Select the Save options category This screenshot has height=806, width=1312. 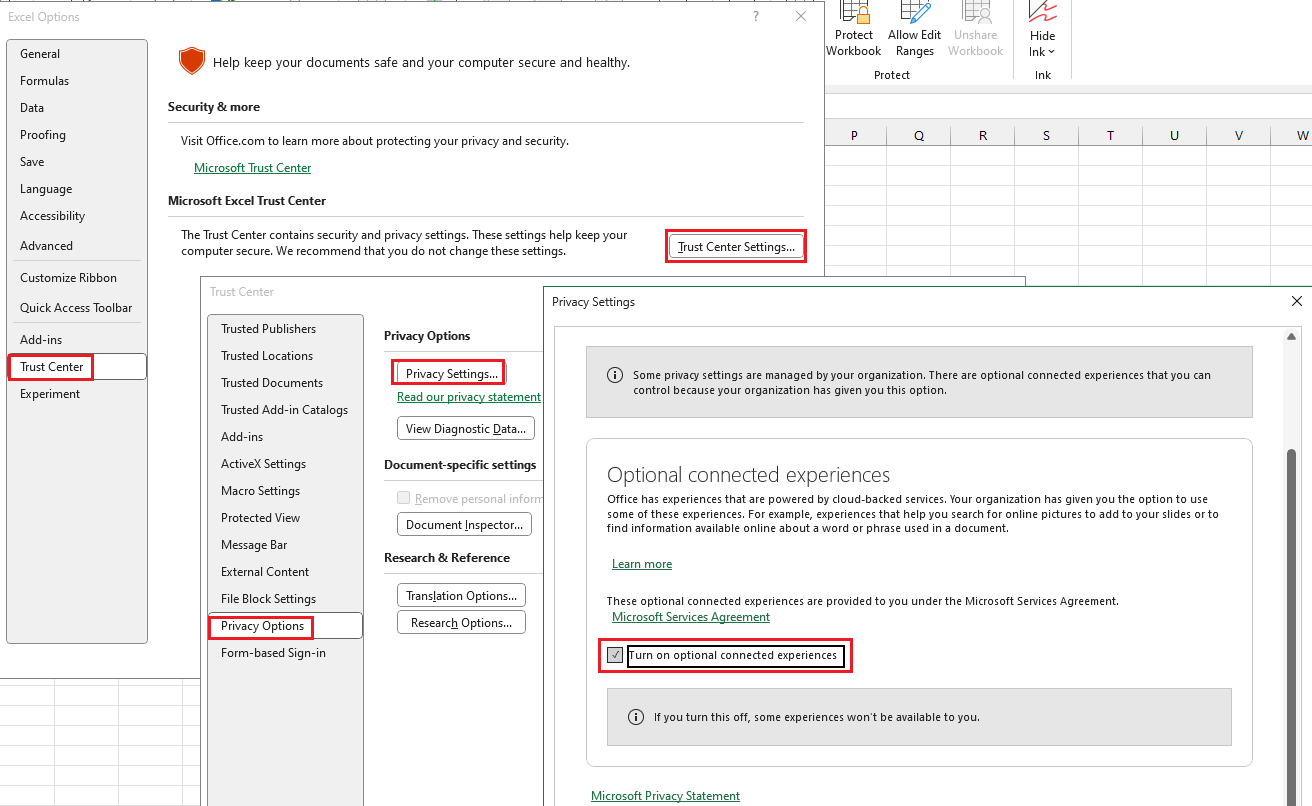(x=77, y=162)
